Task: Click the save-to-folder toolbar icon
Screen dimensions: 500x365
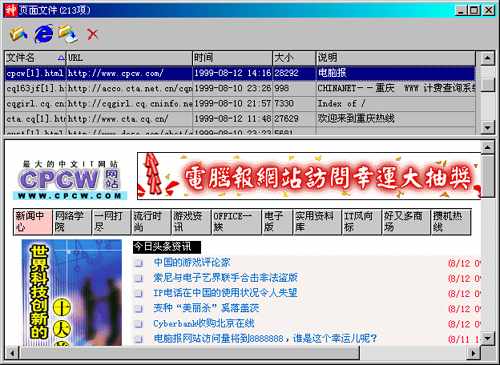Action: [68, 34]
